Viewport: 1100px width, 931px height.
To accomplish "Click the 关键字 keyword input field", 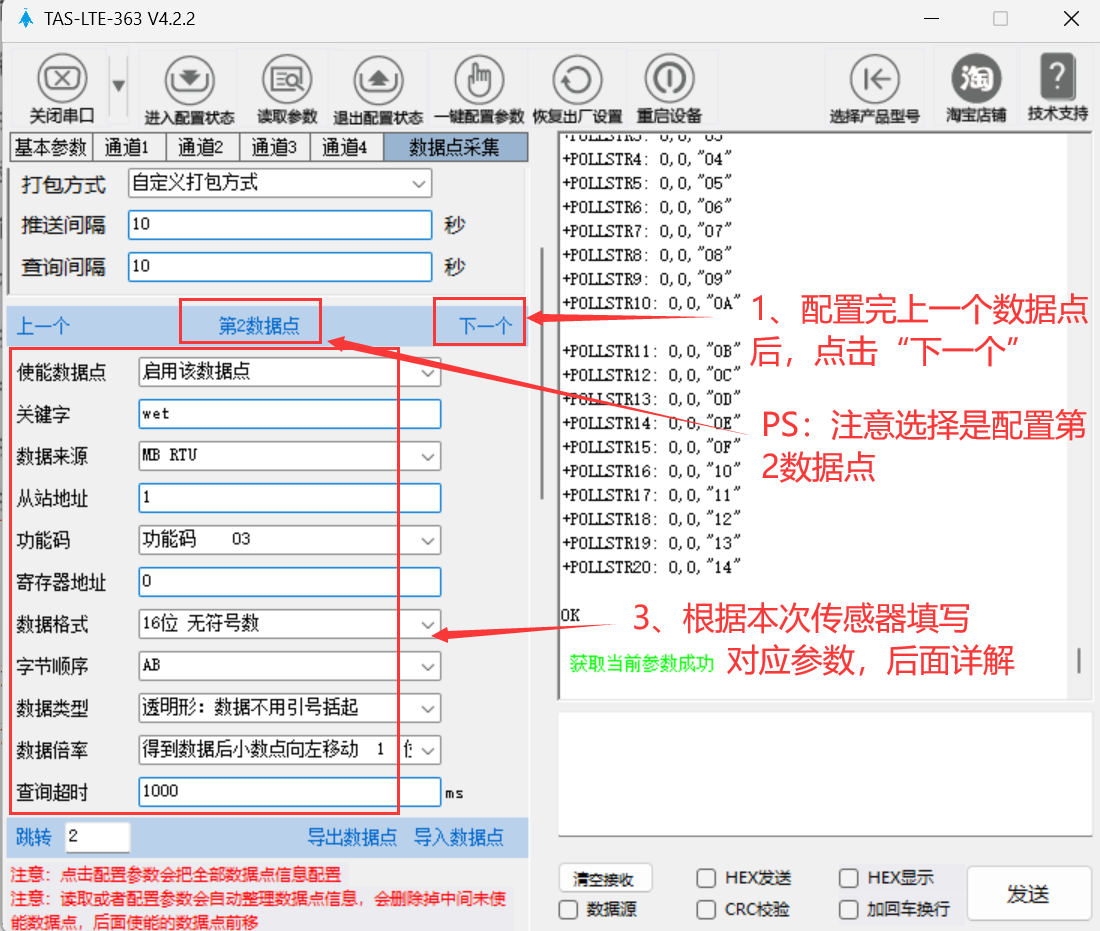I will click(x=289, y=414).
